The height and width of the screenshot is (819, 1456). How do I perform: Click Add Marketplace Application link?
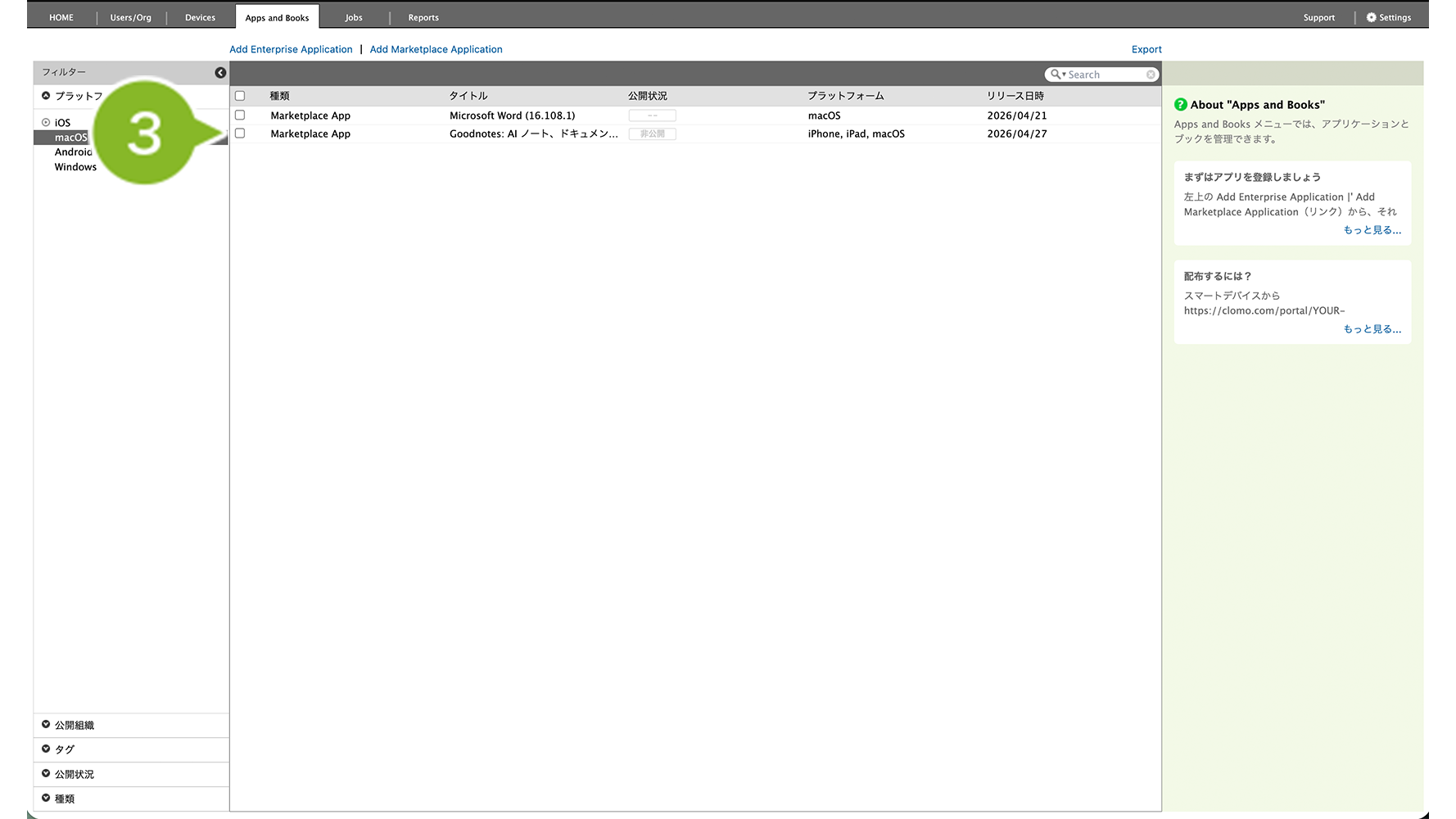[x=436, y=49]
